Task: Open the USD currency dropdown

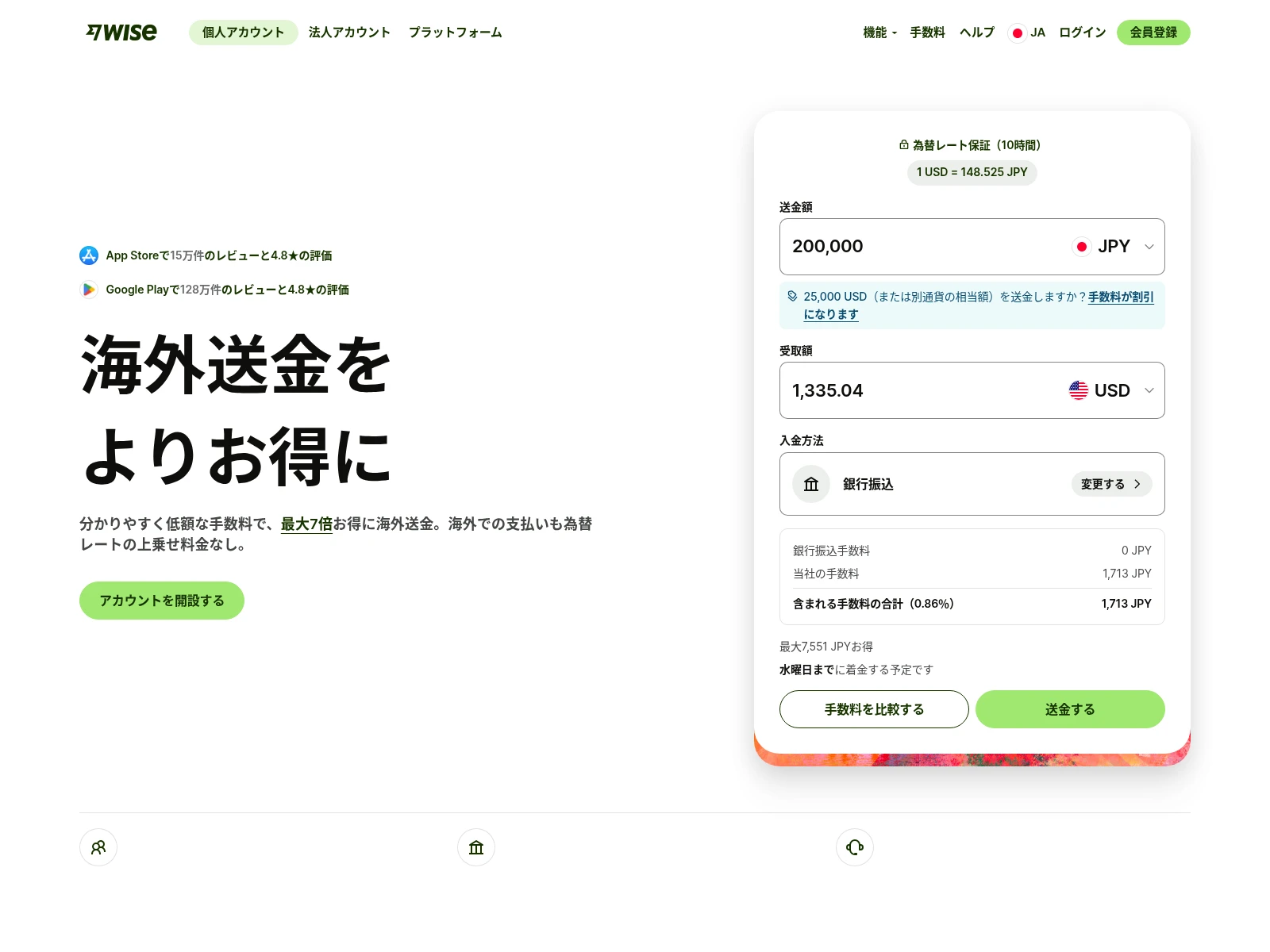Action: tap(1110, 390)
